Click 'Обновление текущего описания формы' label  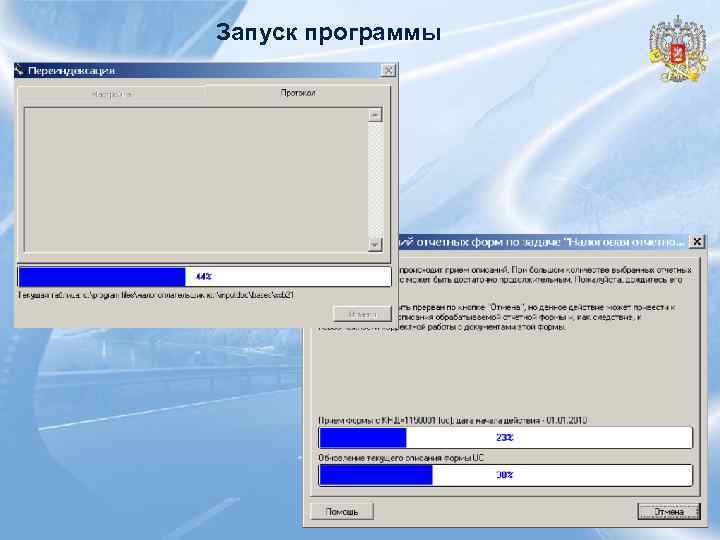pyautogui.click(x=401, y=458)
